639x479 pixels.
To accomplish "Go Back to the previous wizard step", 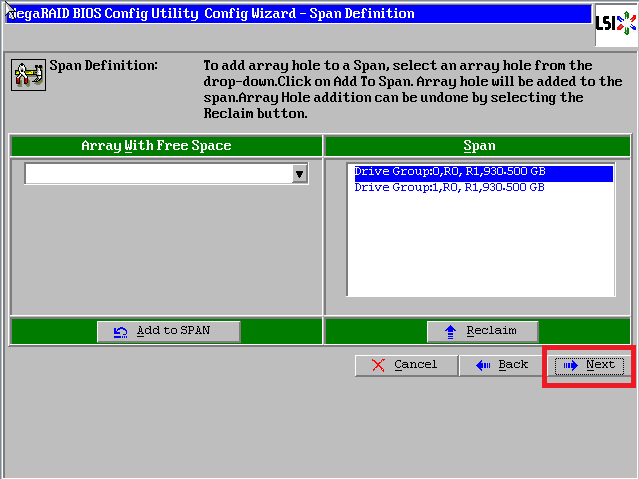I will click(x=503, y=365).
